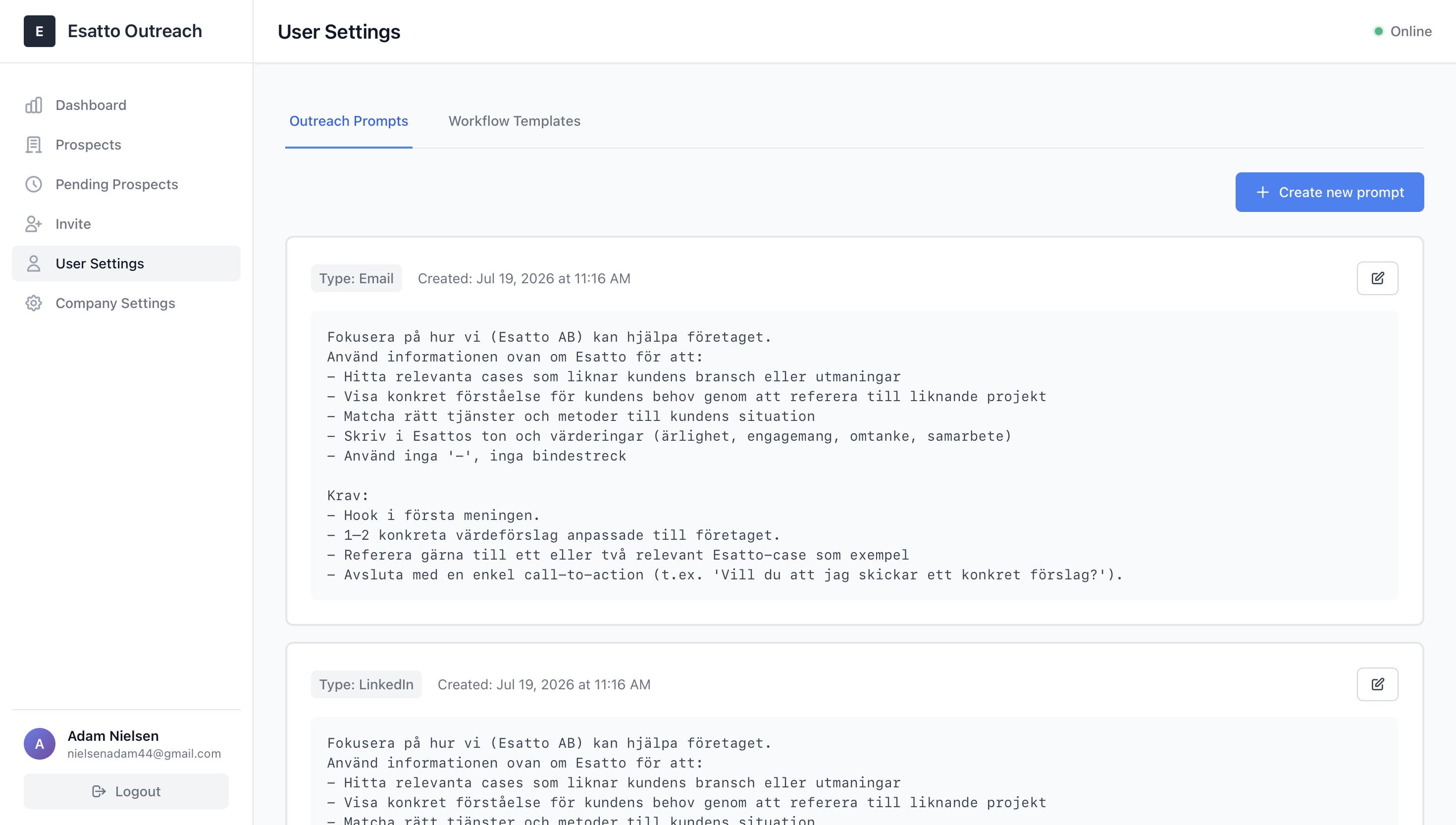Click the 'Avsluta med en enkel call-to-action' line
This screenshot has height=825, width=1456.
(725, 574)
